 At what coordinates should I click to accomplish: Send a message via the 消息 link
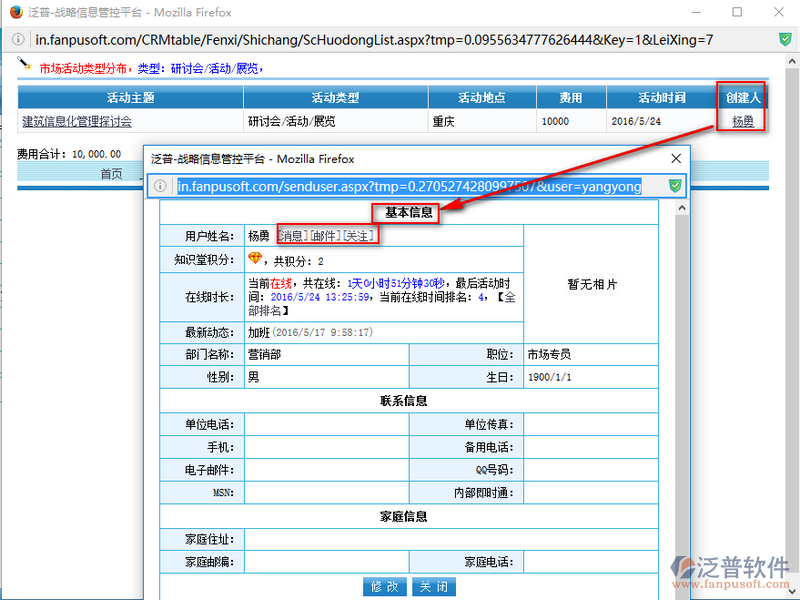point(292,236)
